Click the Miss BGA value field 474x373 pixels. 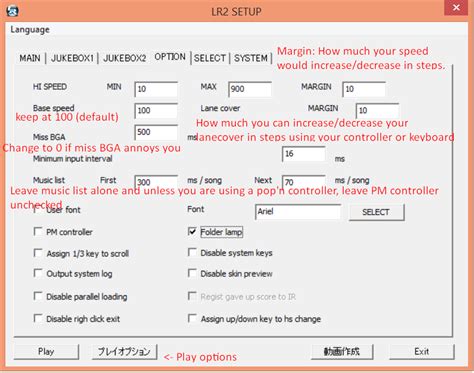tap(156, 132)
